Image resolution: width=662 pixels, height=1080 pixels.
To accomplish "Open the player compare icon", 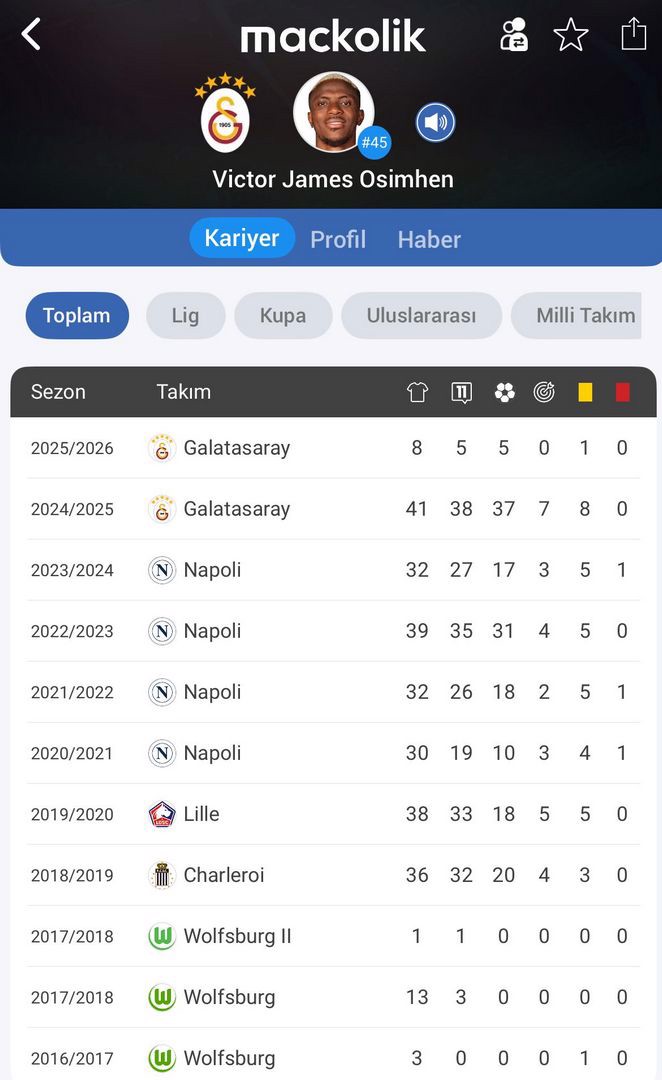I will click(514, 35).
